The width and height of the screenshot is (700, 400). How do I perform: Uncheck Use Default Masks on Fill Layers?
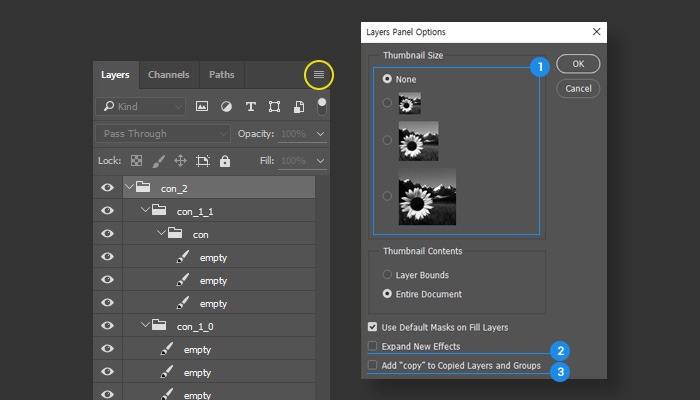click(372, 327)
